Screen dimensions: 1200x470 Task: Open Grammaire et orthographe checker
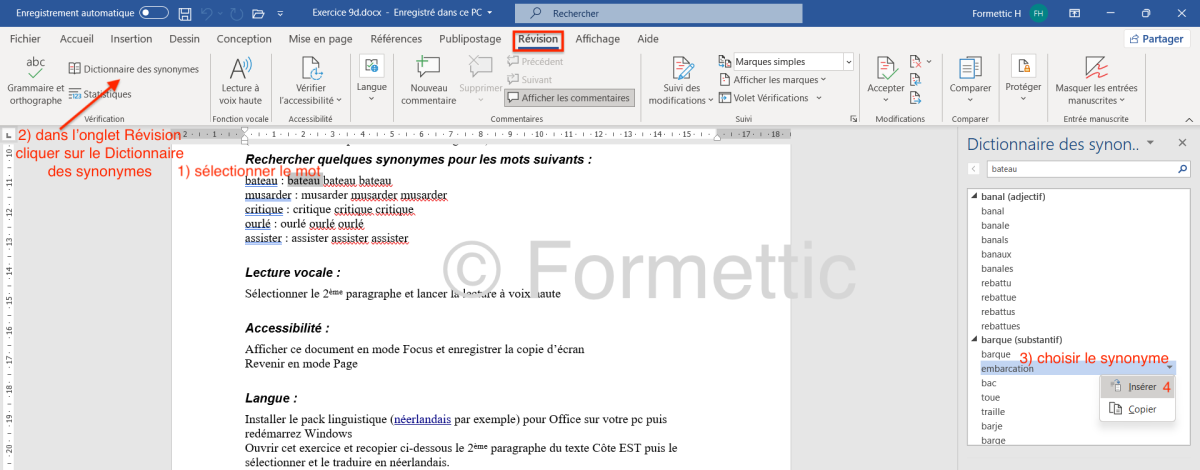pos(35,78)
